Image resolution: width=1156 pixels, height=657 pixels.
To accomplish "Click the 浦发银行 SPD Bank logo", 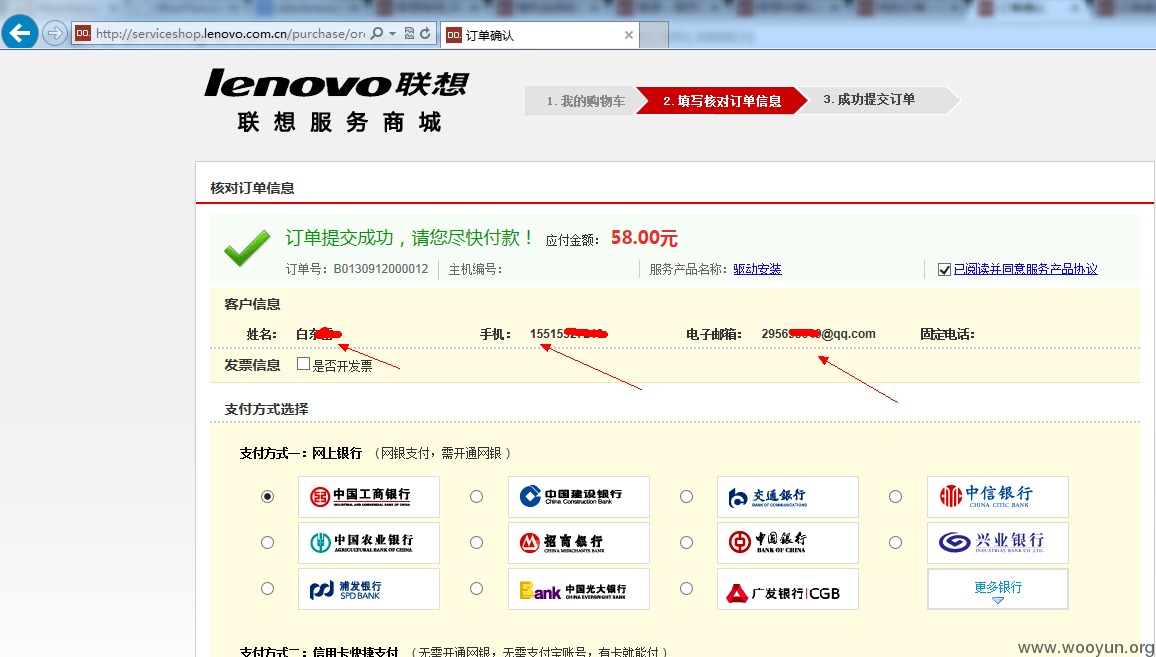I will click(369, 588).
